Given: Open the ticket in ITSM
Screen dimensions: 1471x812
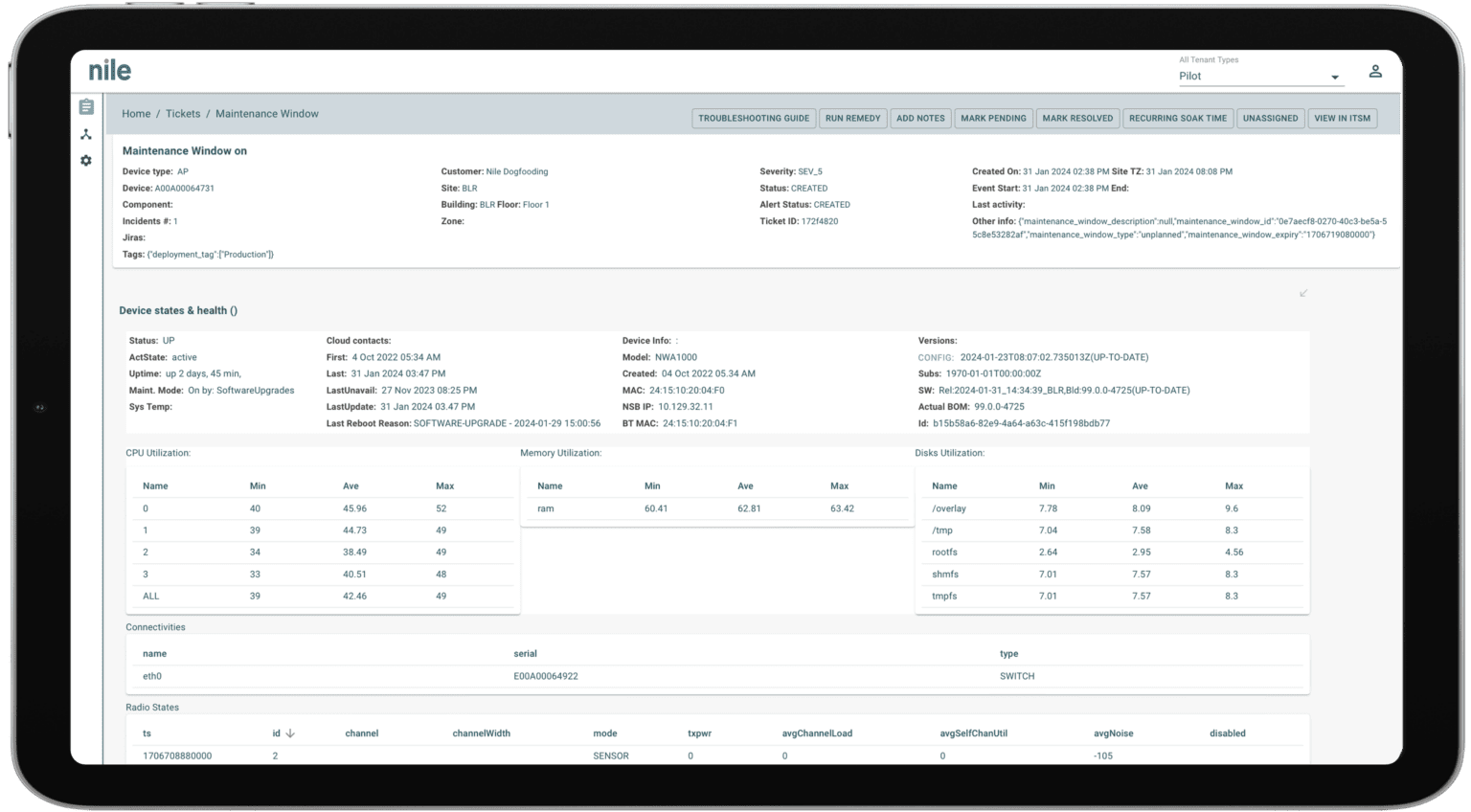Looking at the screenshot, I should (x=1342, y=118).
